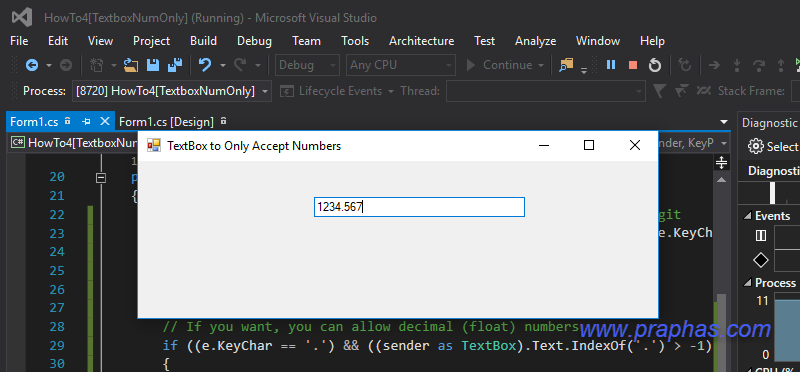
Task: Collapse the Events section in Diagnostics
Action: 747,216
